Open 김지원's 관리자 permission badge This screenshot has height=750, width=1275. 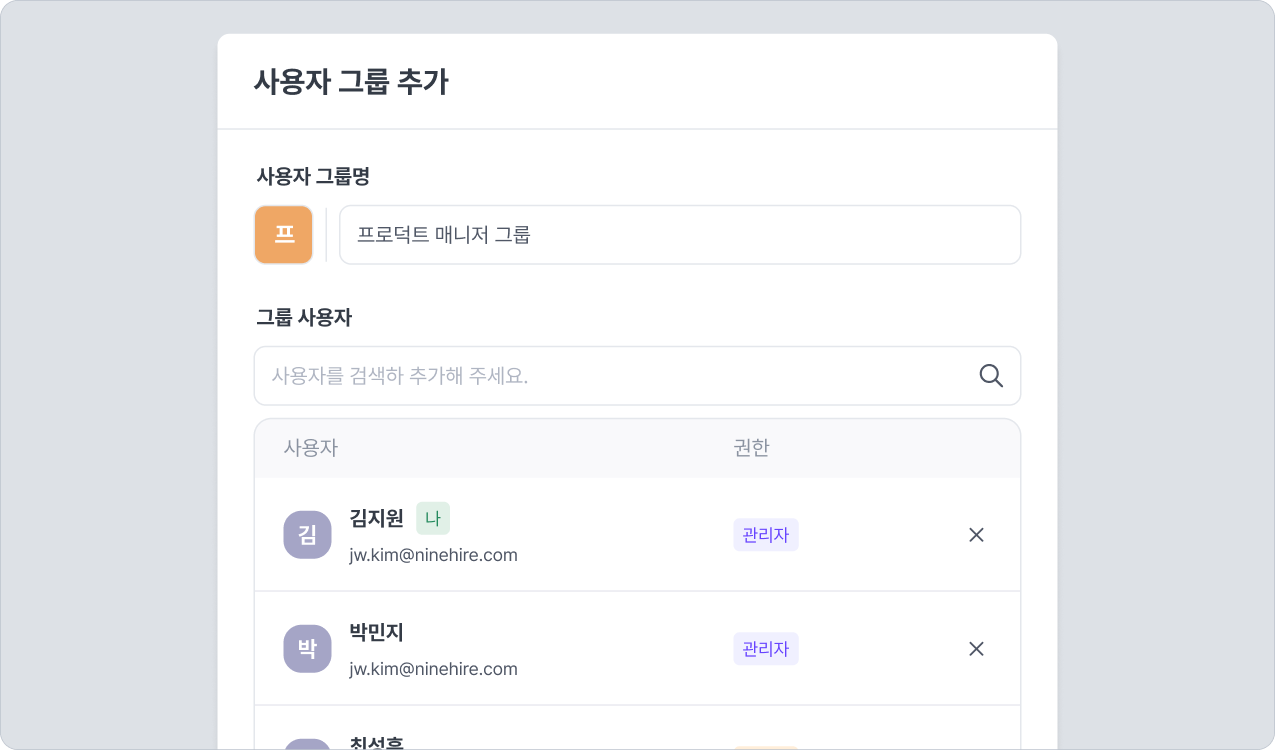click(765, 535)
